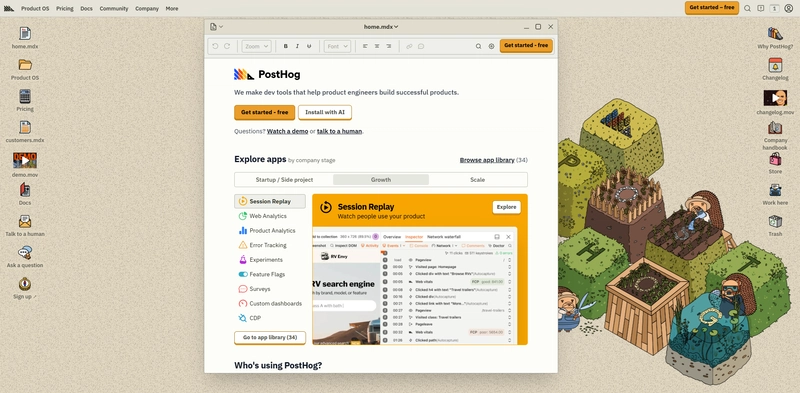Open the chat notification icon in top bar
800x393 pixels.
(761, 8)
